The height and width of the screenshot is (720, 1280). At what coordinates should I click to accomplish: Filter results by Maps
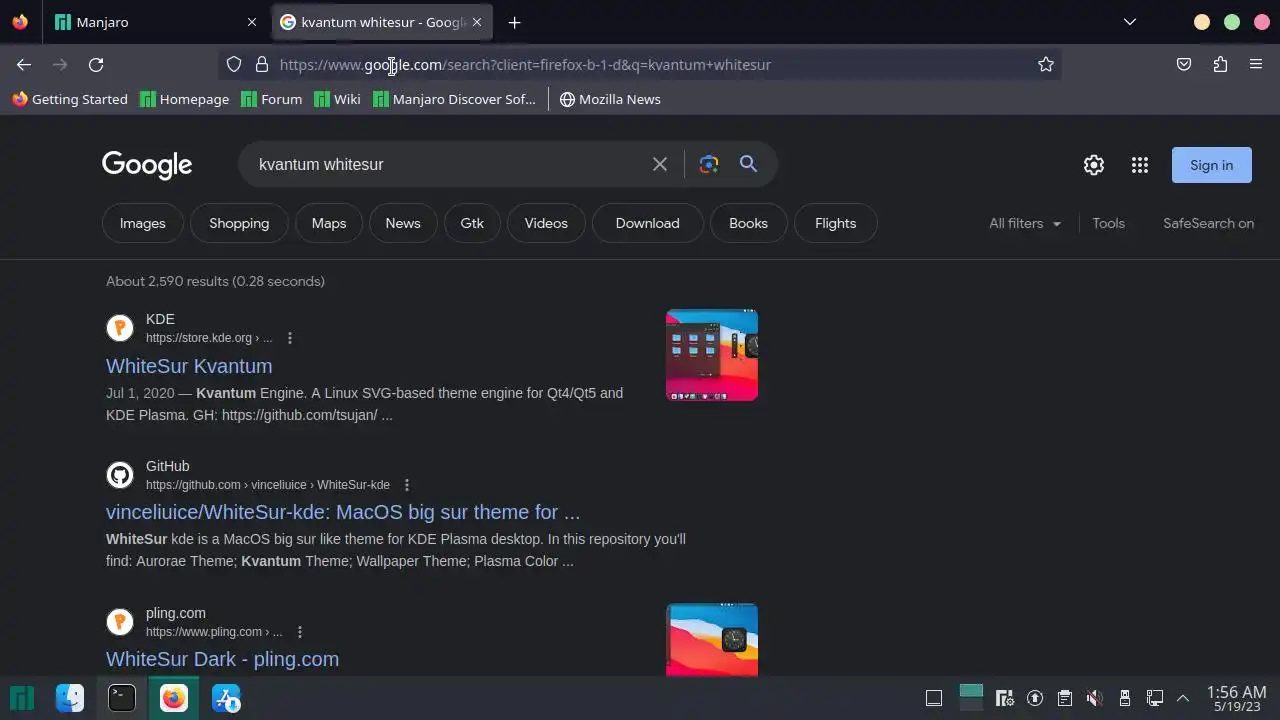coord(329,223)
